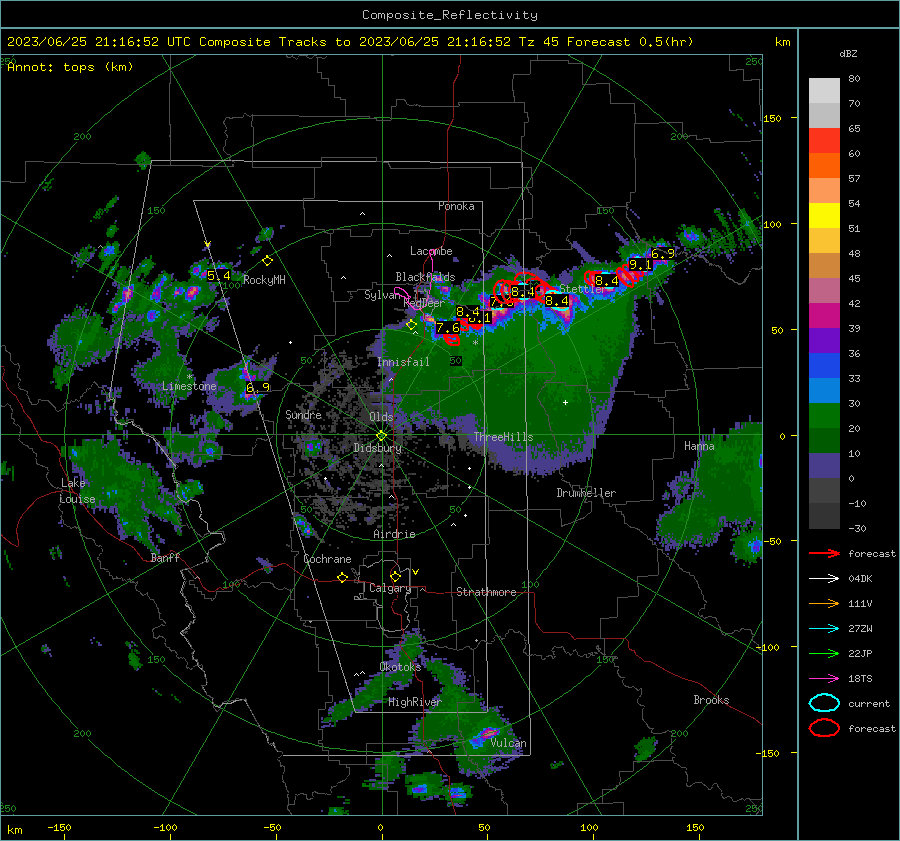Click the 5.4 storm top label
This screenshot has width=900, height=841.
pyautogui.click(x=219, y=276)
